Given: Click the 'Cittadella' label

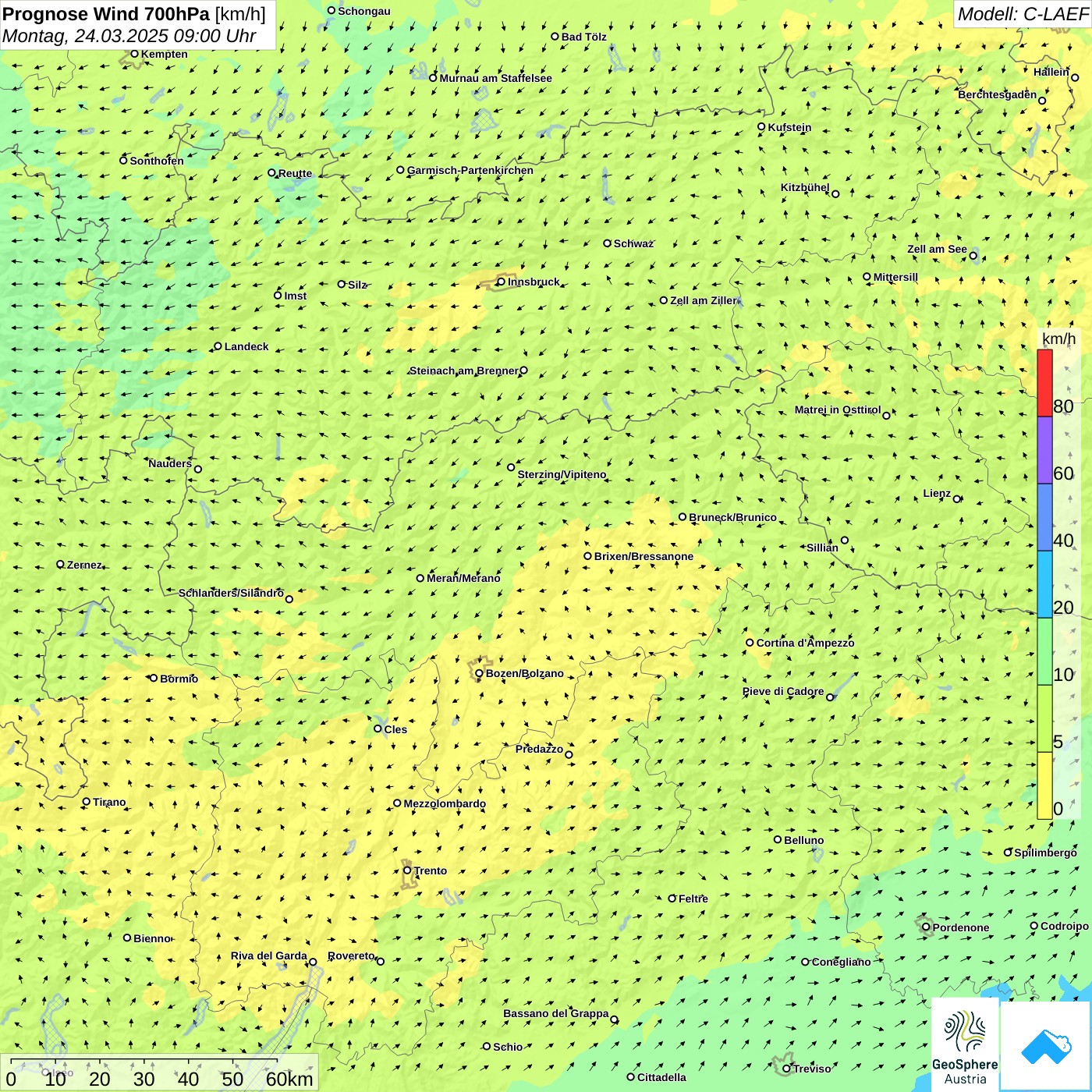Looking at the screenshot, I should click(661, 1077).
